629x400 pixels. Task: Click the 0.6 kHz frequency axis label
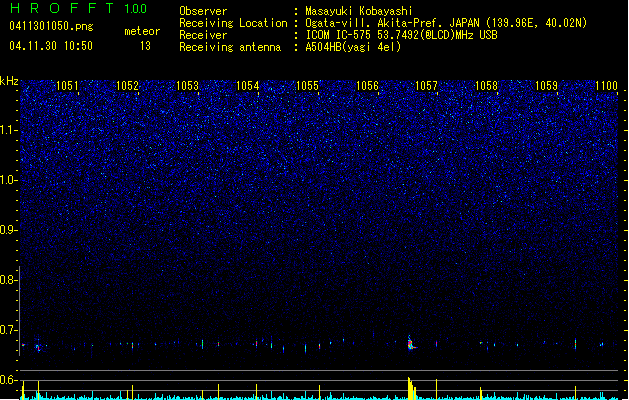8,380
